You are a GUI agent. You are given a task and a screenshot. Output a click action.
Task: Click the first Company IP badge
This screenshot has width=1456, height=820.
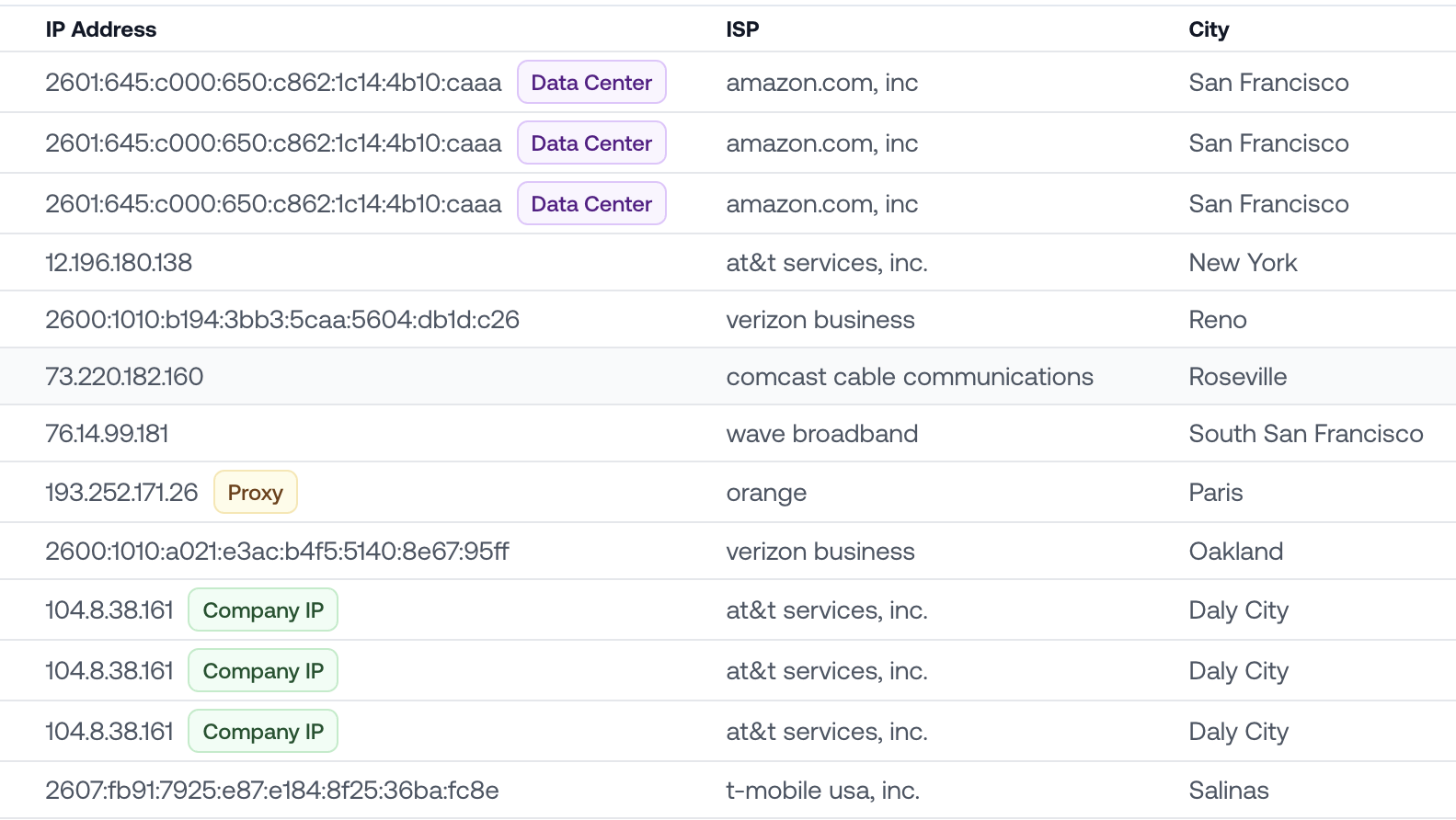coord(263,610)
